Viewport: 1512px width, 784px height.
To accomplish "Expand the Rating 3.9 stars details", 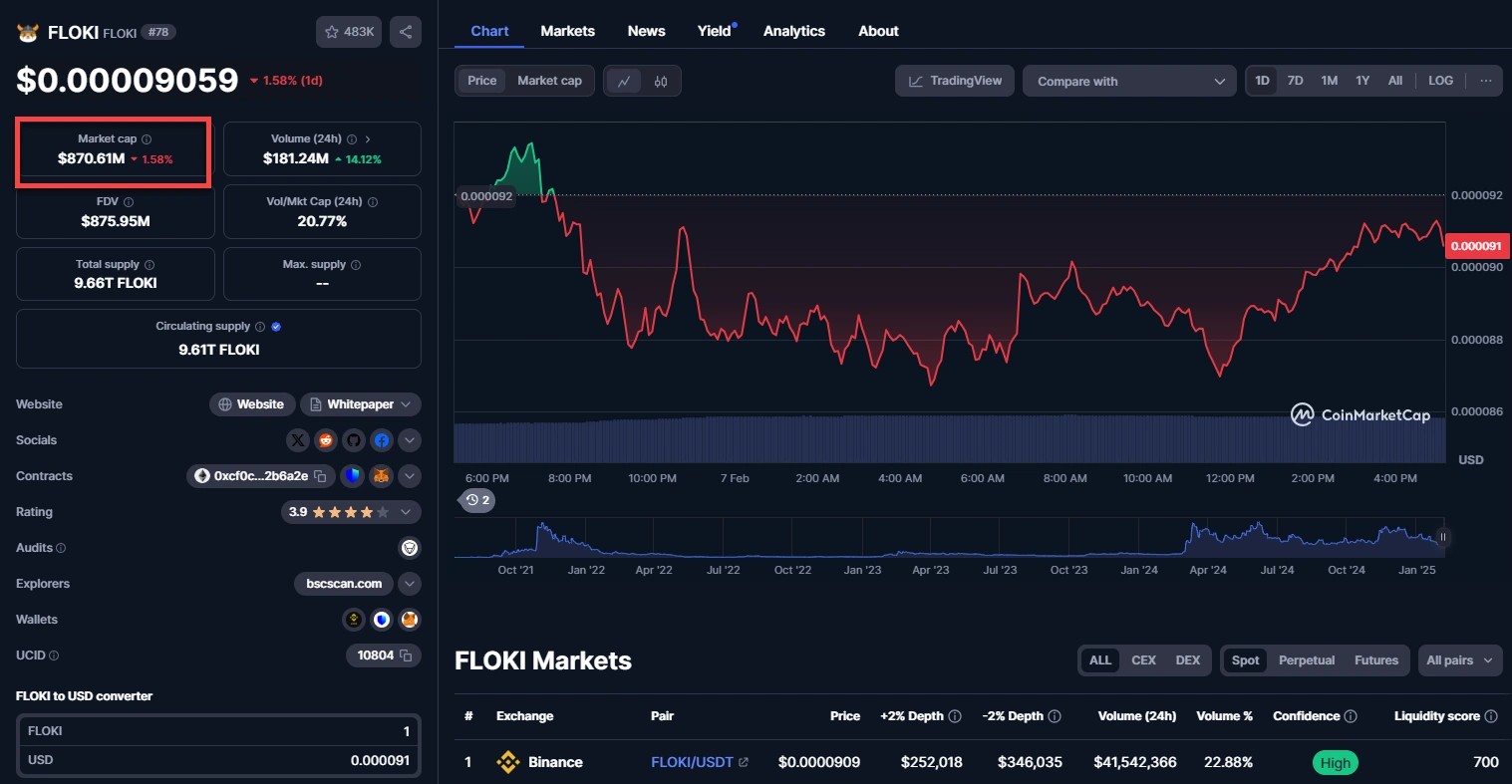I will click(406, 512).
